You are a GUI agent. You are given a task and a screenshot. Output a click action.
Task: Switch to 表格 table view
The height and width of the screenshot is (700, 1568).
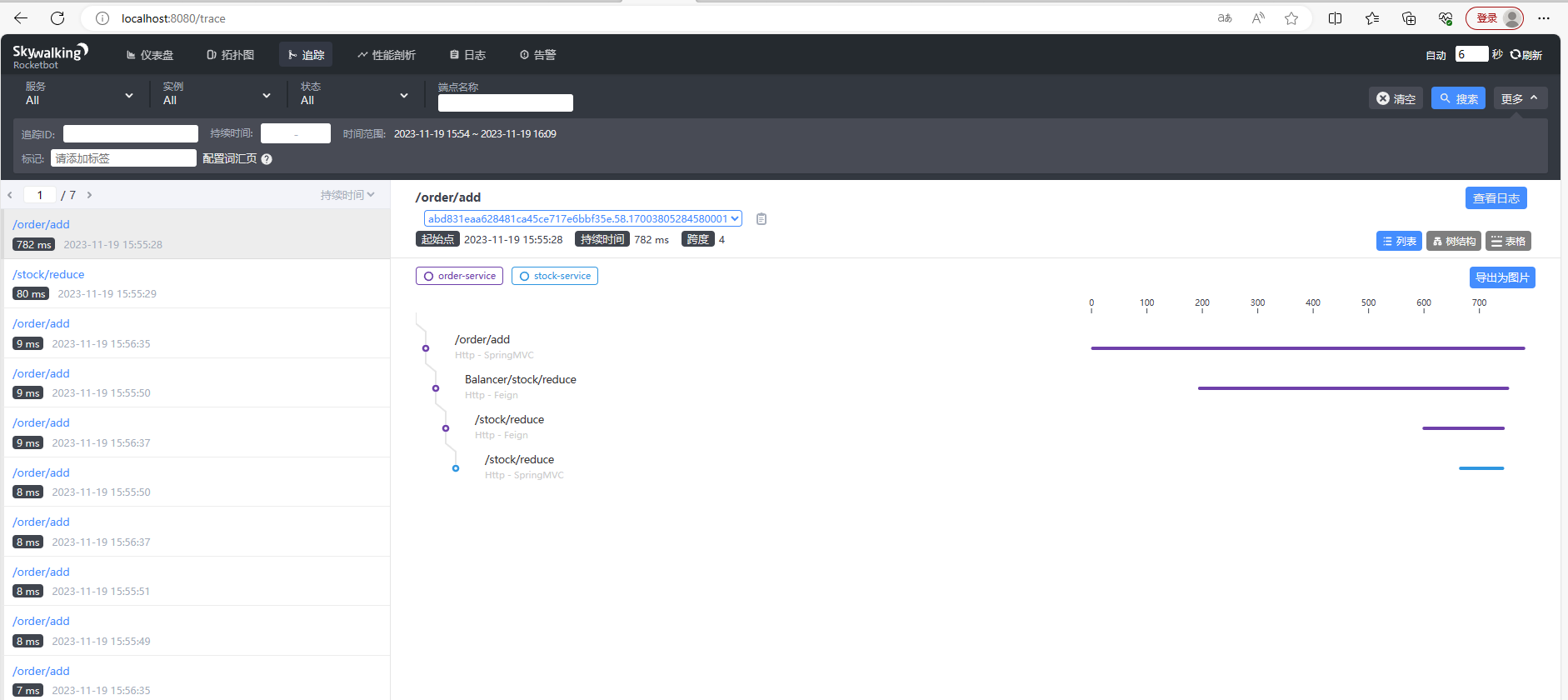click(x=1508, y=241)
